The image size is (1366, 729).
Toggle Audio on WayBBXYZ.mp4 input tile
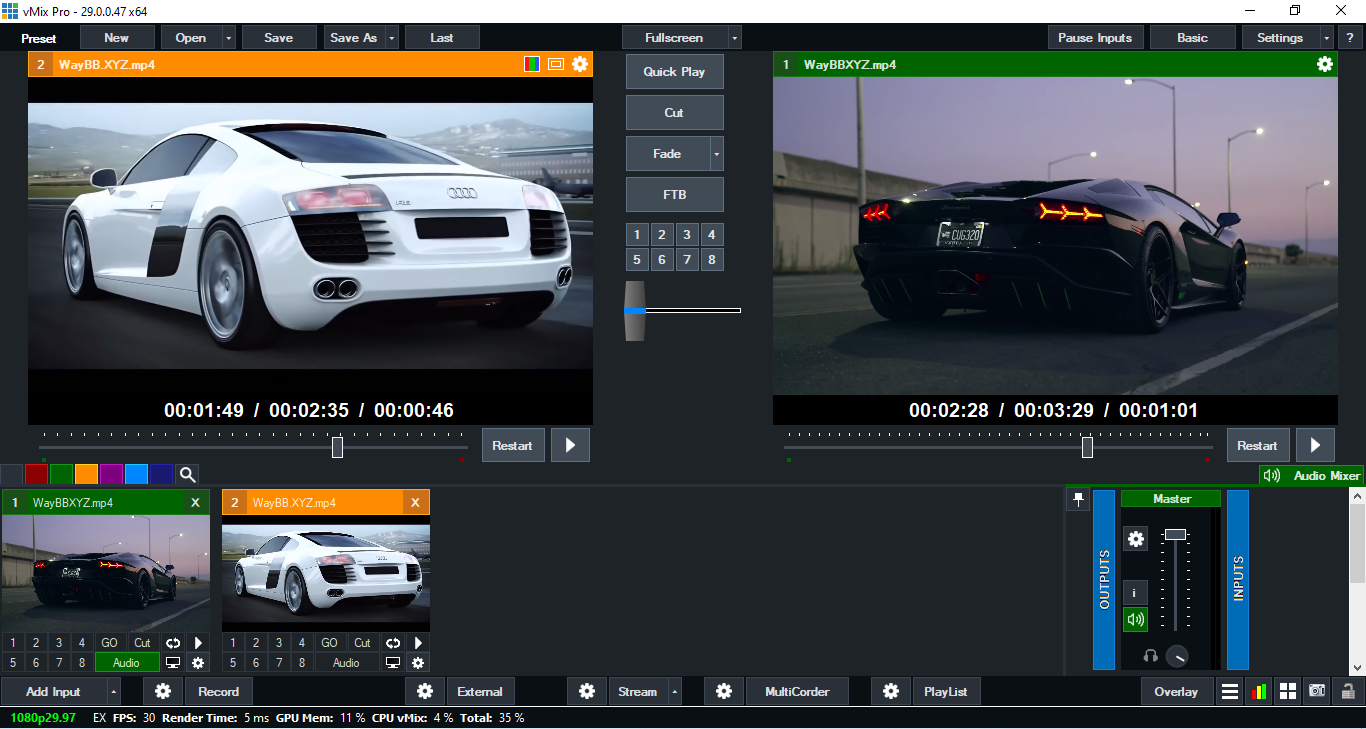coord(127,662)
